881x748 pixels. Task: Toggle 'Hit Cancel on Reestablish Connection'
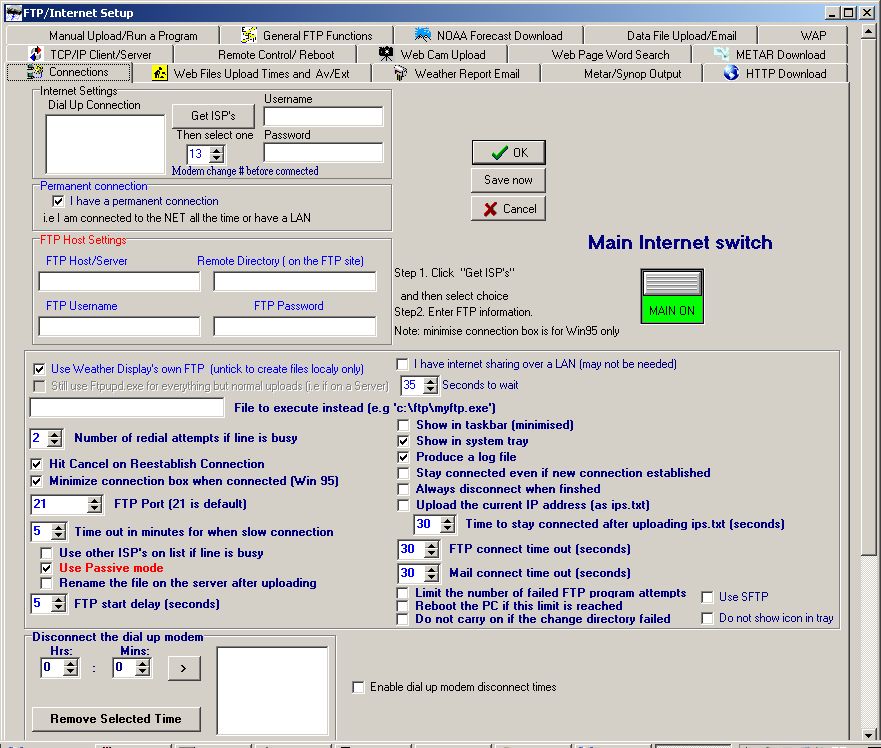pos(37,464)
